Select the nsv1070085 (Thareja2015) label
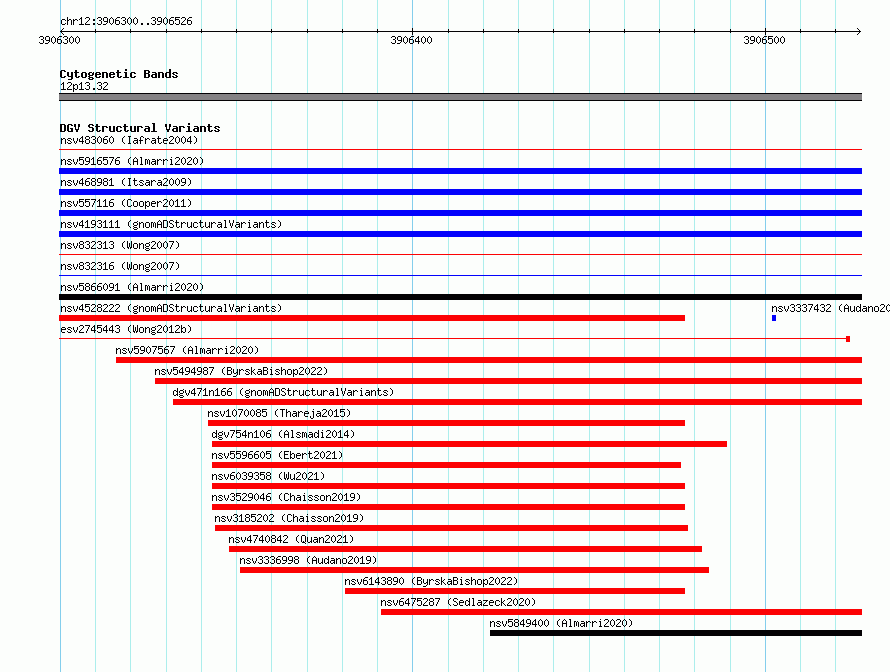Viewport: 890px width, 672px height. pos(279,413)
